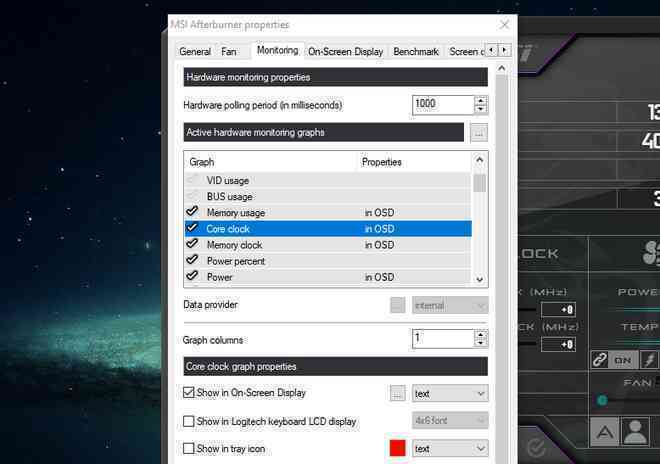Close the MSI Afterburner properties dialog

(504, 25)
